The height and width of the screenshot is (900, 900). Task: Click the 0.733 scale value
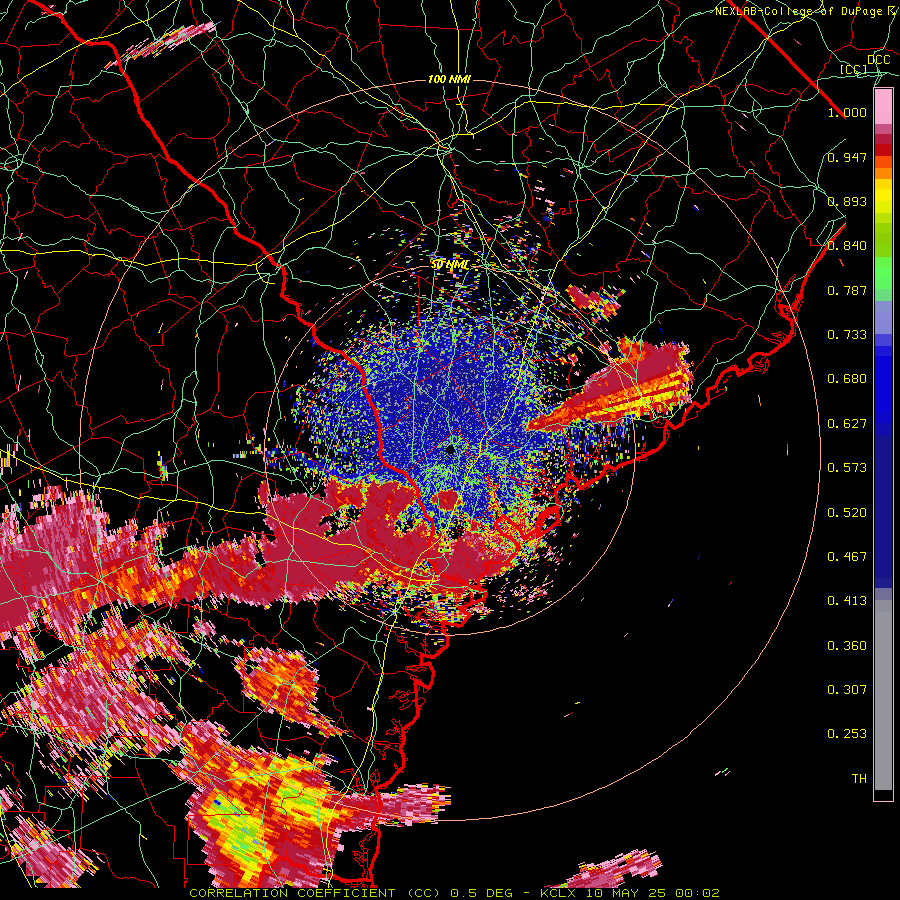coord(847,335)
